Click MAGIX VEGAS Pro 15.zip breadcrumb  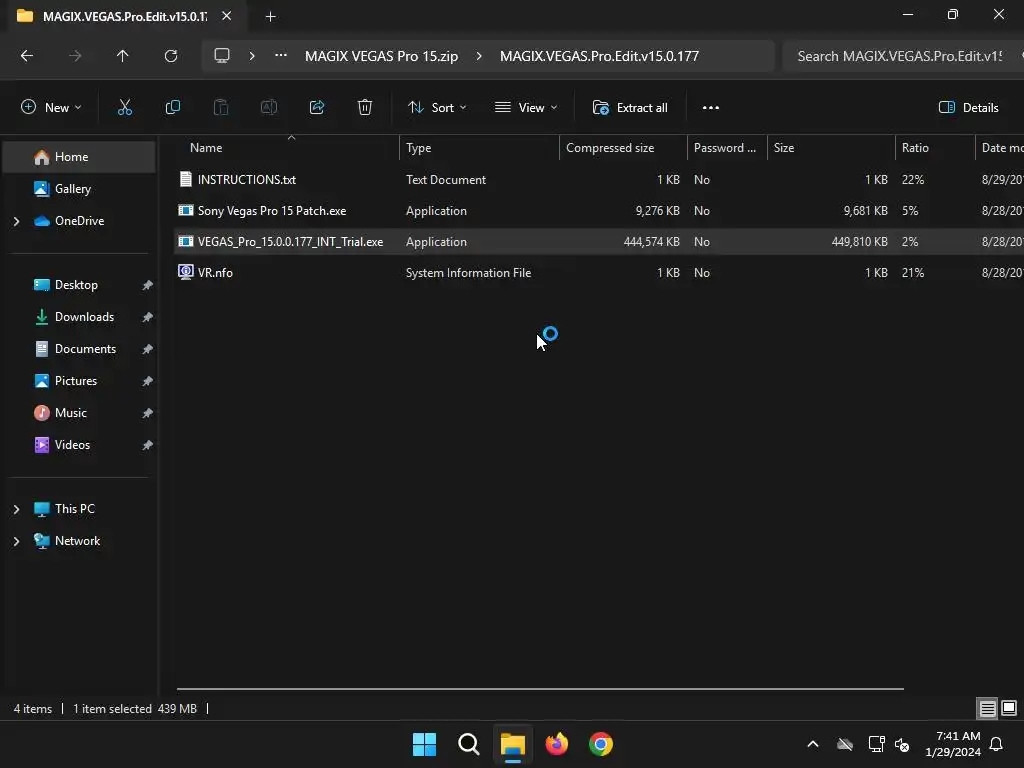point(381,56)
